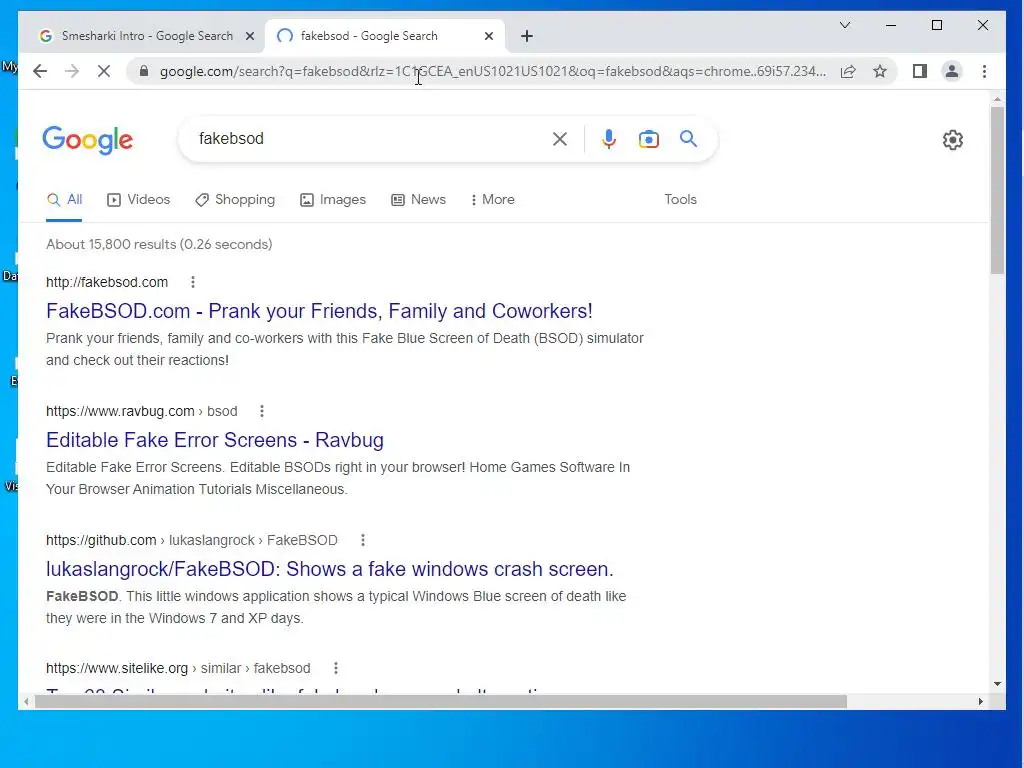
Task: Click the horizontal scrollbar thumb
Action: tap(441, 701)
